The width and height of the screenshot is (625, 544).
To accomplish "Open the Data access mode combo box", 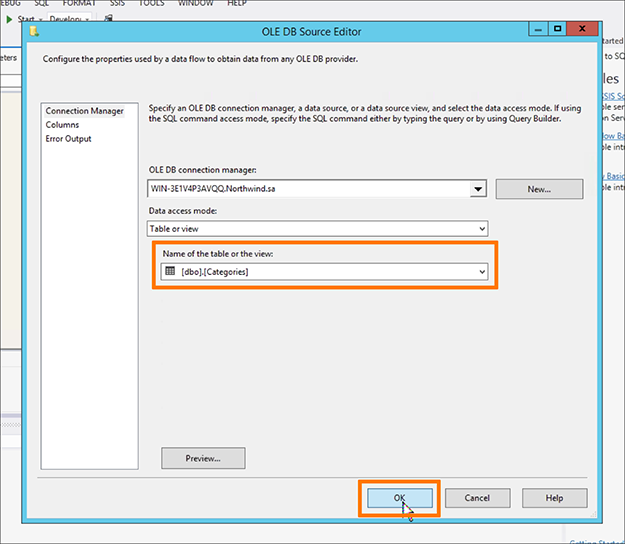I will pyautogui.click(x=317, y=229).
